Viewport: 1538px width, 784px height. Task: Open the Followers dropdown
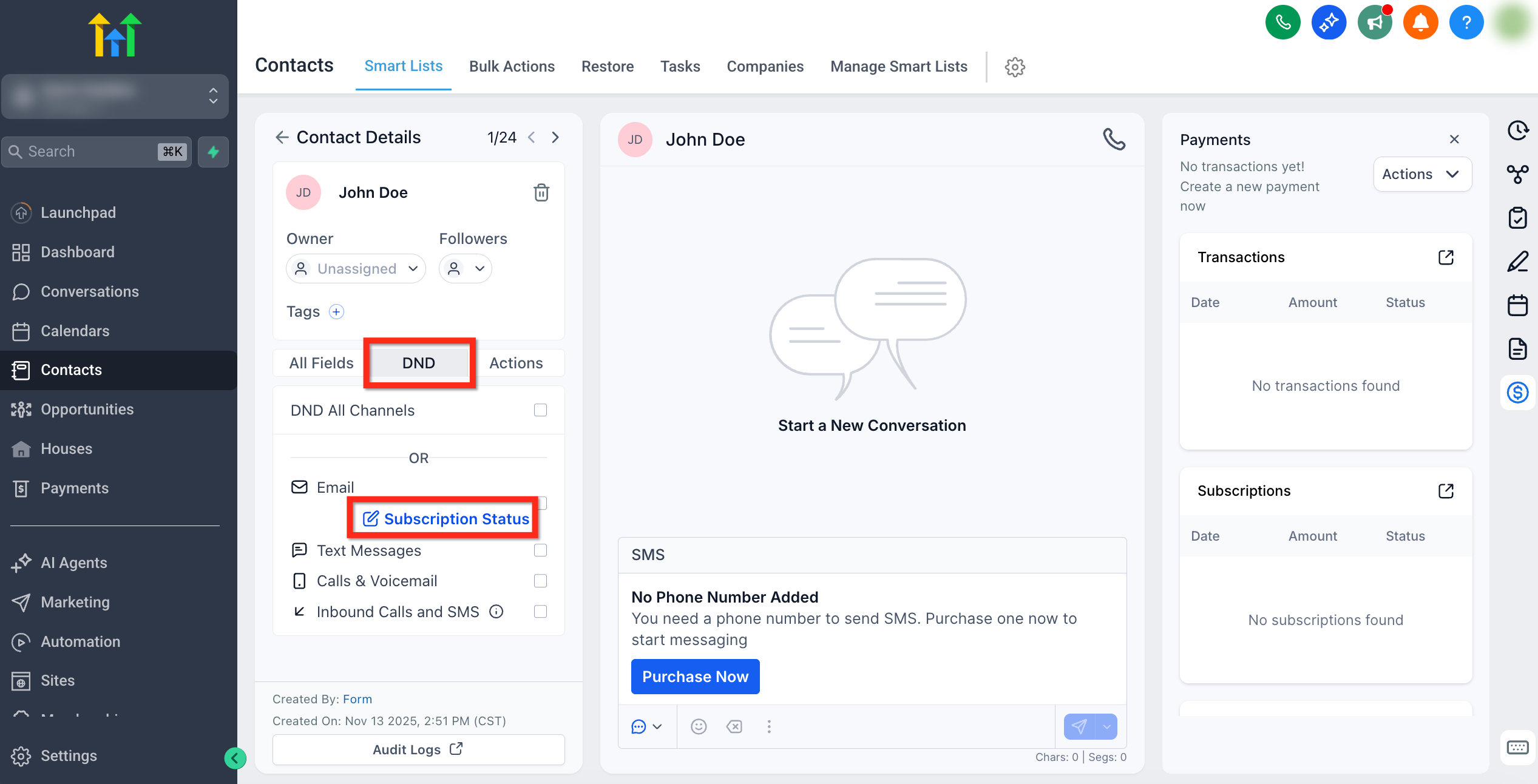tap(466, 269)
